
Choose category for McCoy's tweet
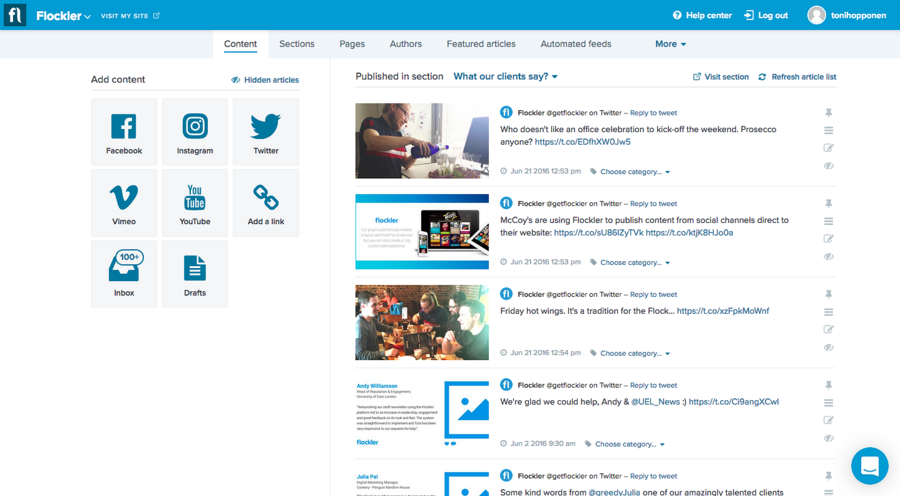point(630,262)
